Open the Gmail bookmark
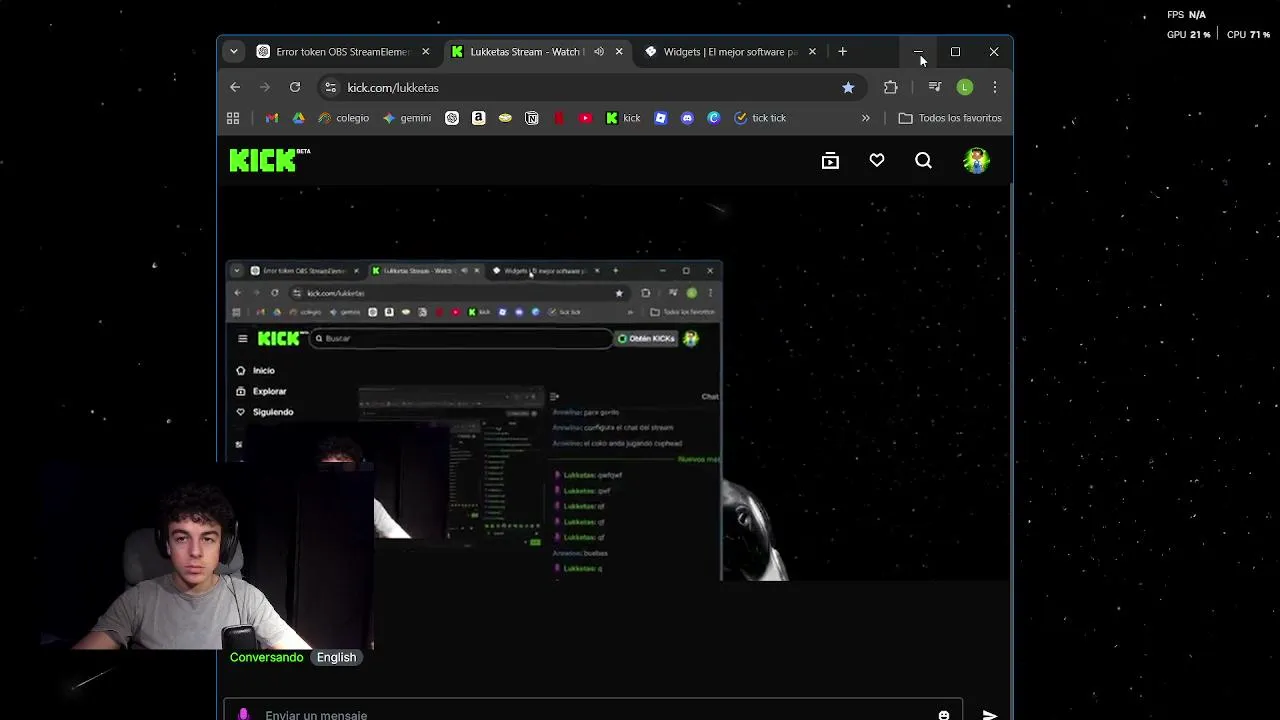 tap(272, 118)
